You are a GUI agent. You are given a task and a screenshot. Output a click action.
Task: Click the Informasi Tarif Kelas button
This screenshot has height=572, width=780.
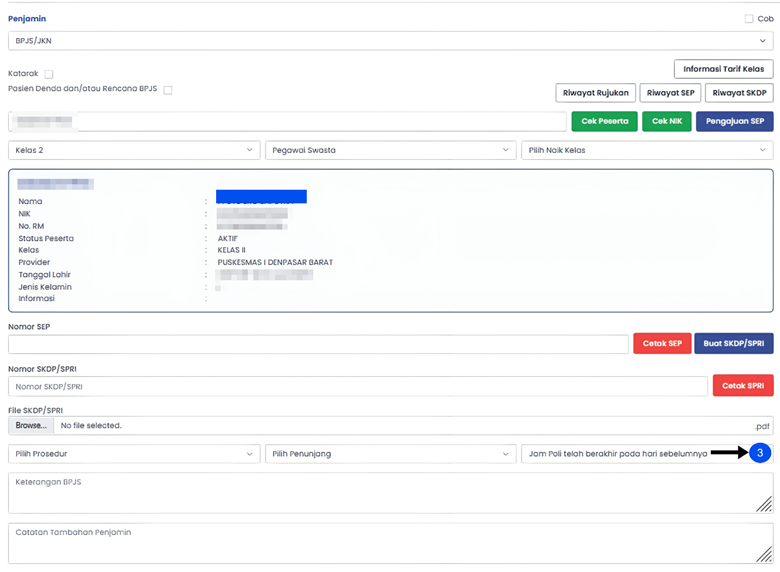[723, 69]
